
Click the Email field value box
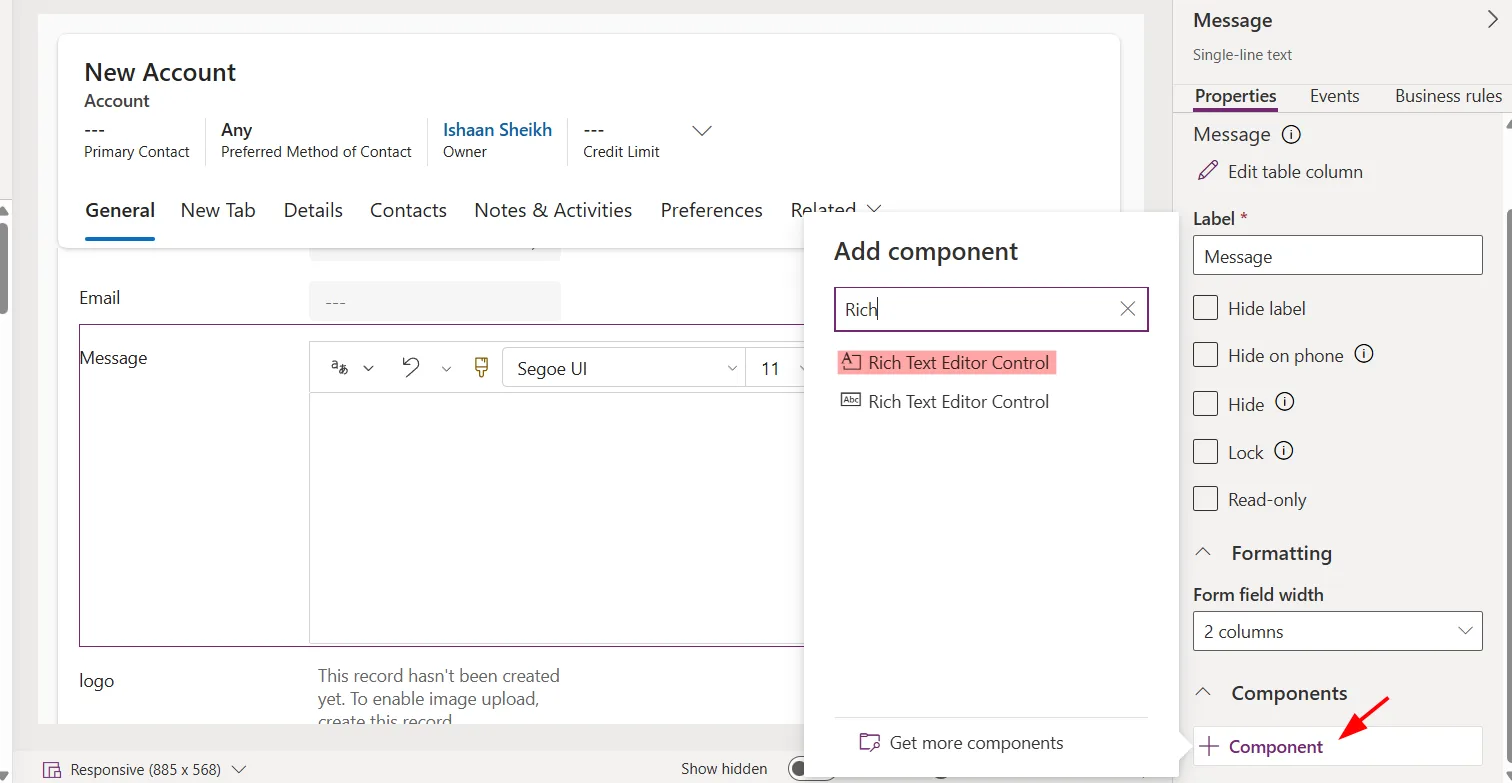coord(435,301)
